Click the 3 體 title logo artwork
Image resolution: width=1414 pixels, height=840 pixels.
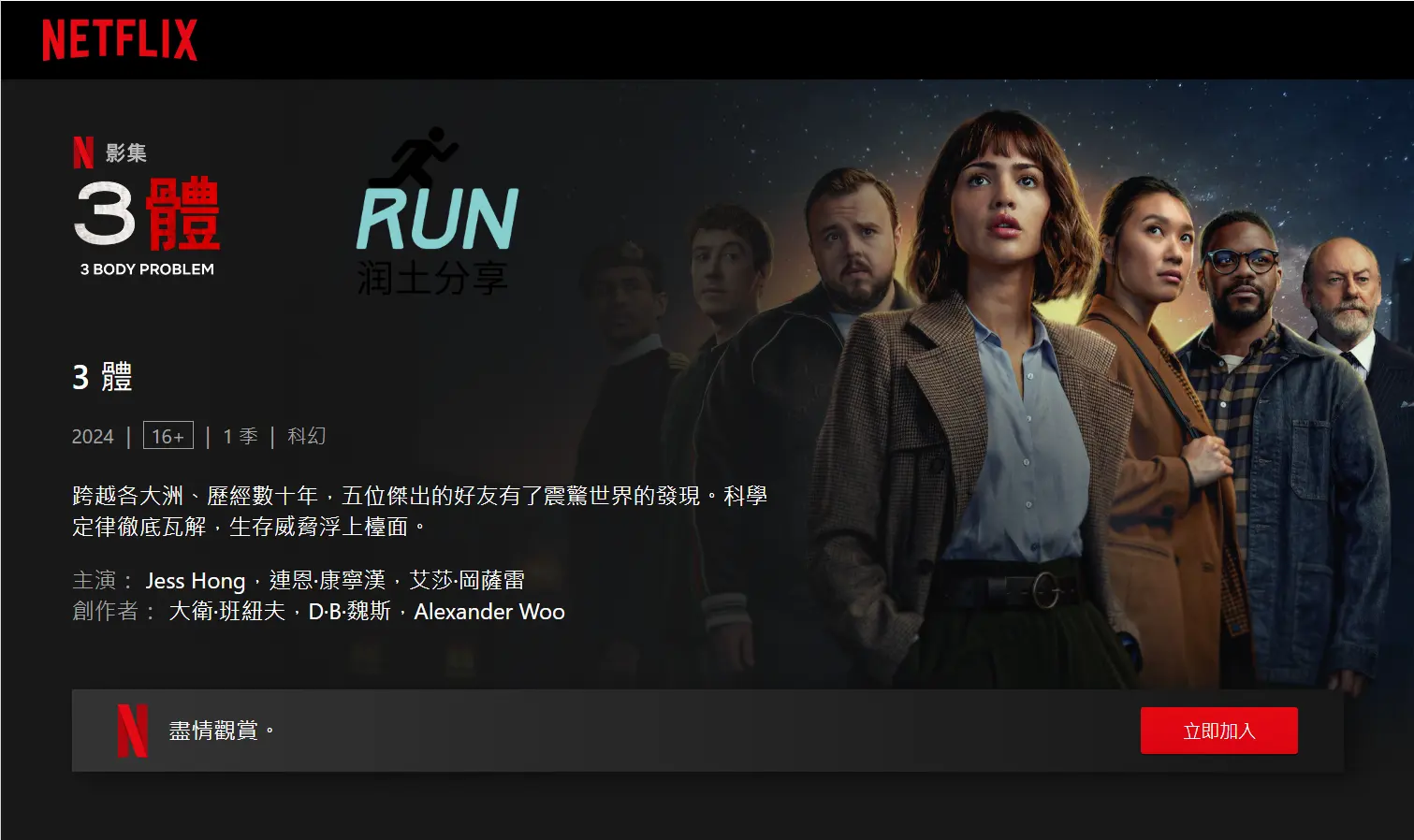pos(147,214)
